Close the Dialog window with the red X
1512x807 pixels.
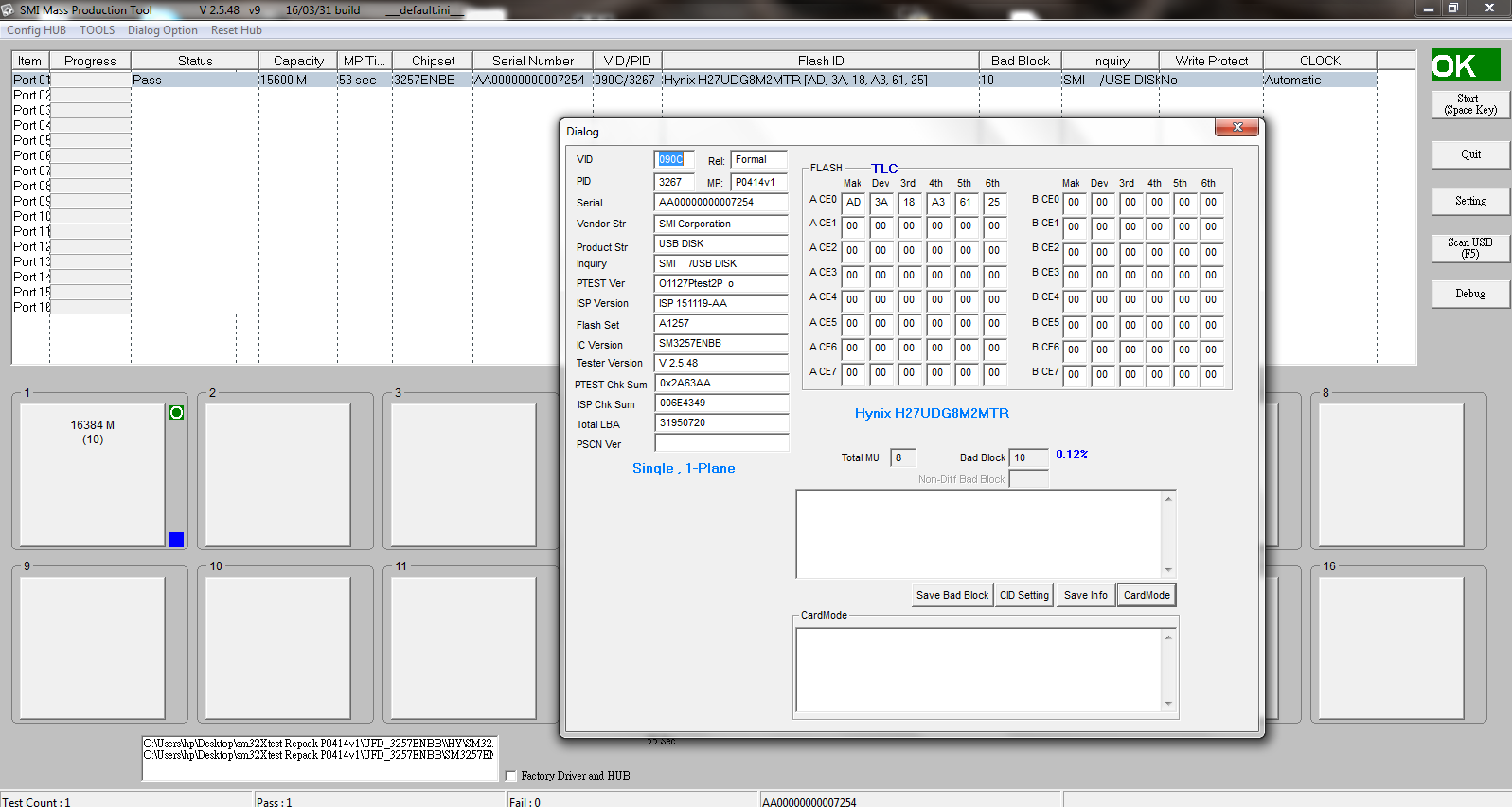(x=1237, y=127)
